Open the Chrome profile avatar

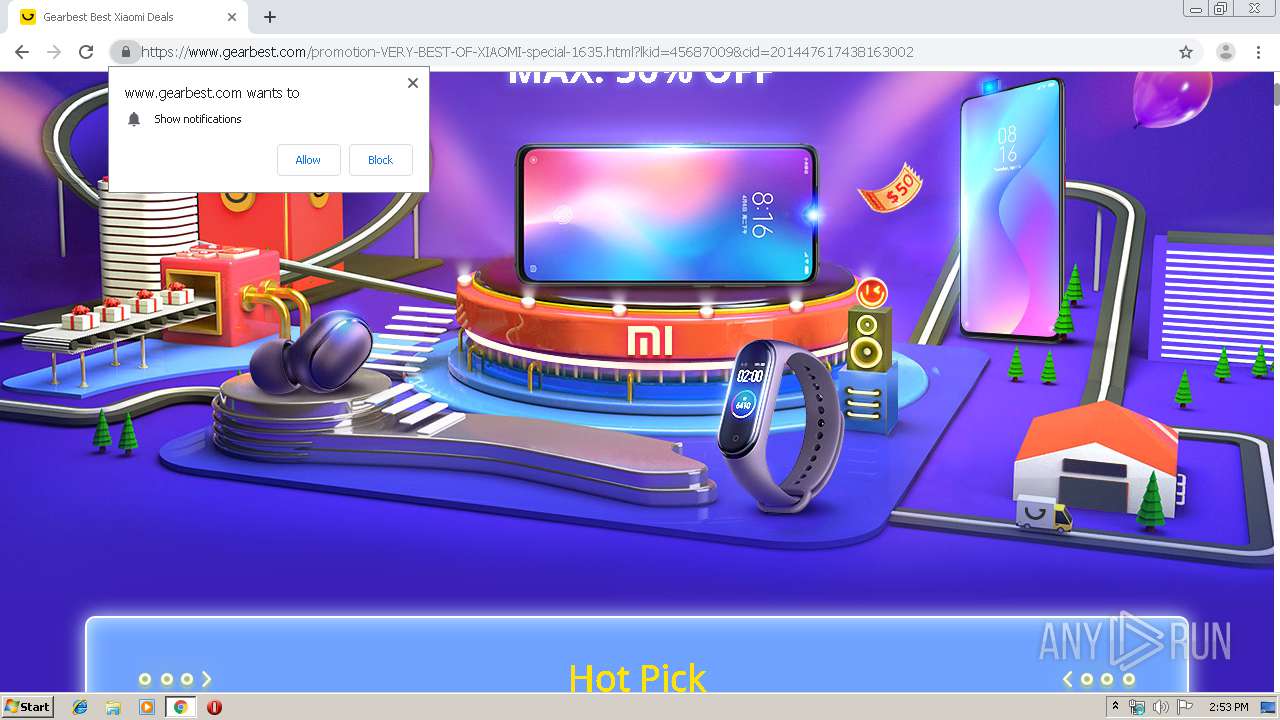tap(1225, 52)
